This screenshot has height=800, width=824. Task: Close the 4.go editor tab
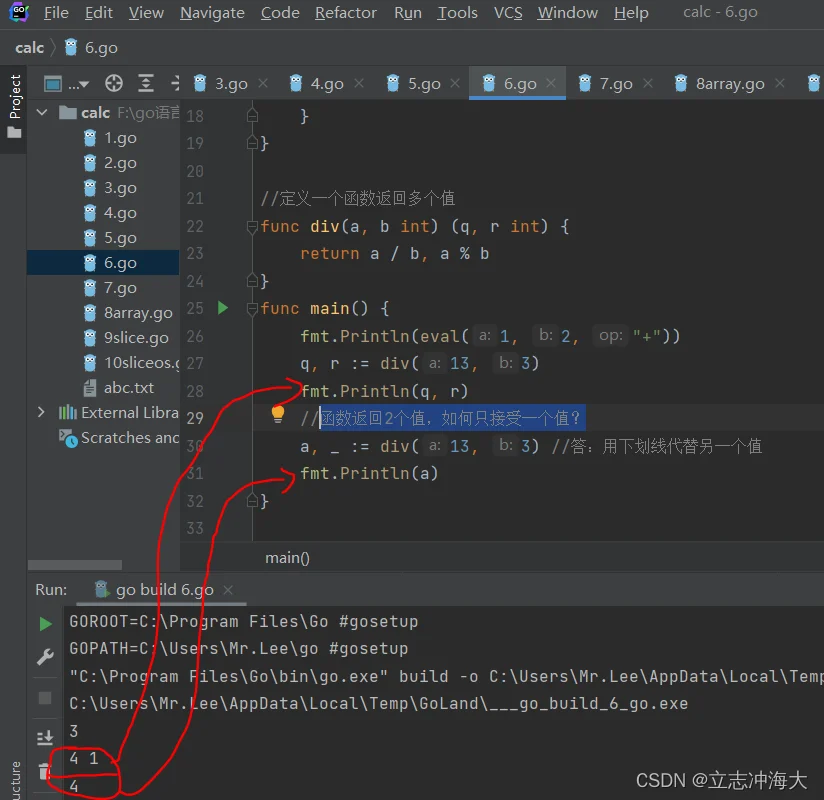tap(359, 83)
